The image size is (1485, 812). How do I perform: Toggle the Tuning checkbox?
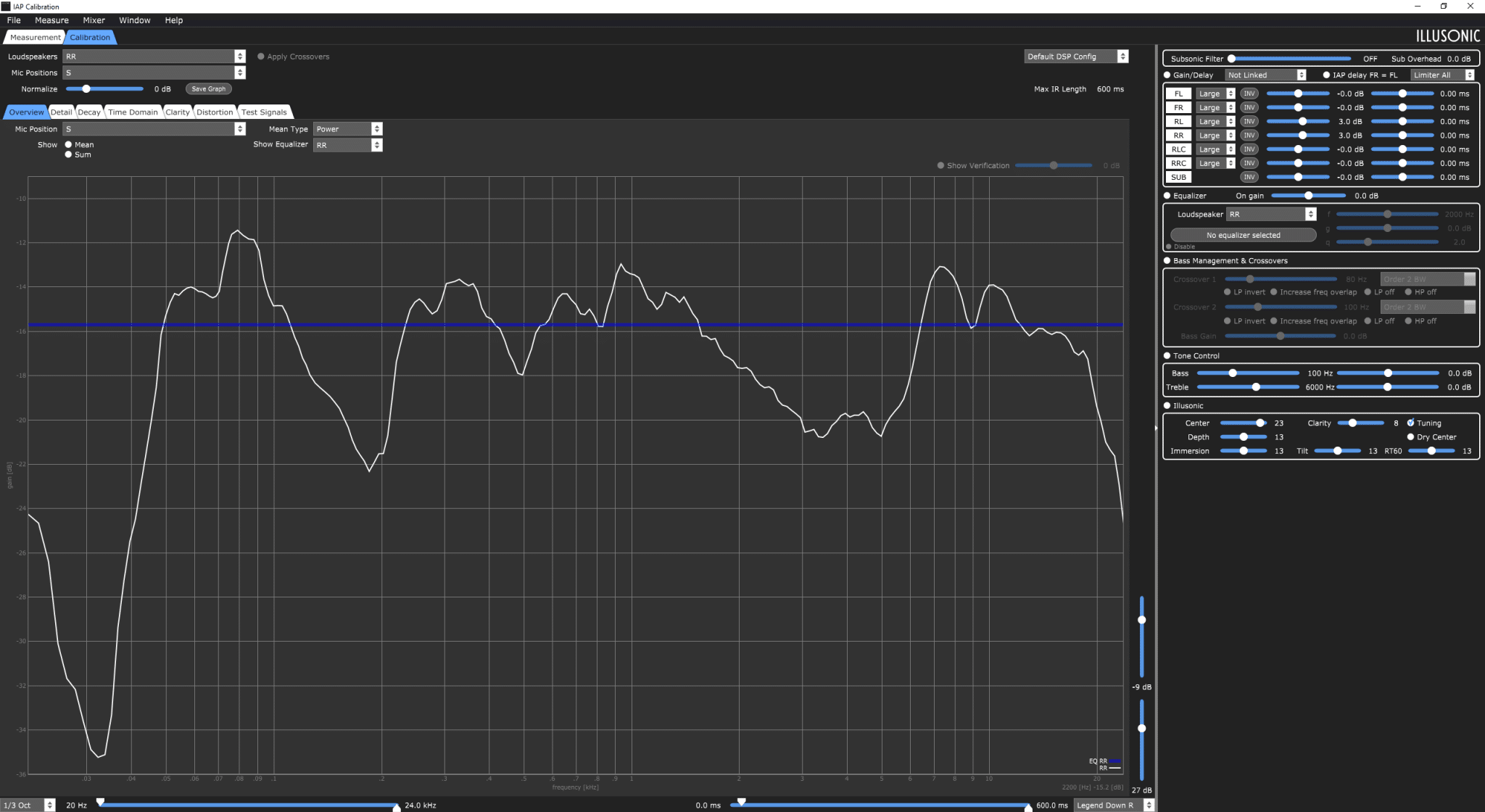point(1410,423)
